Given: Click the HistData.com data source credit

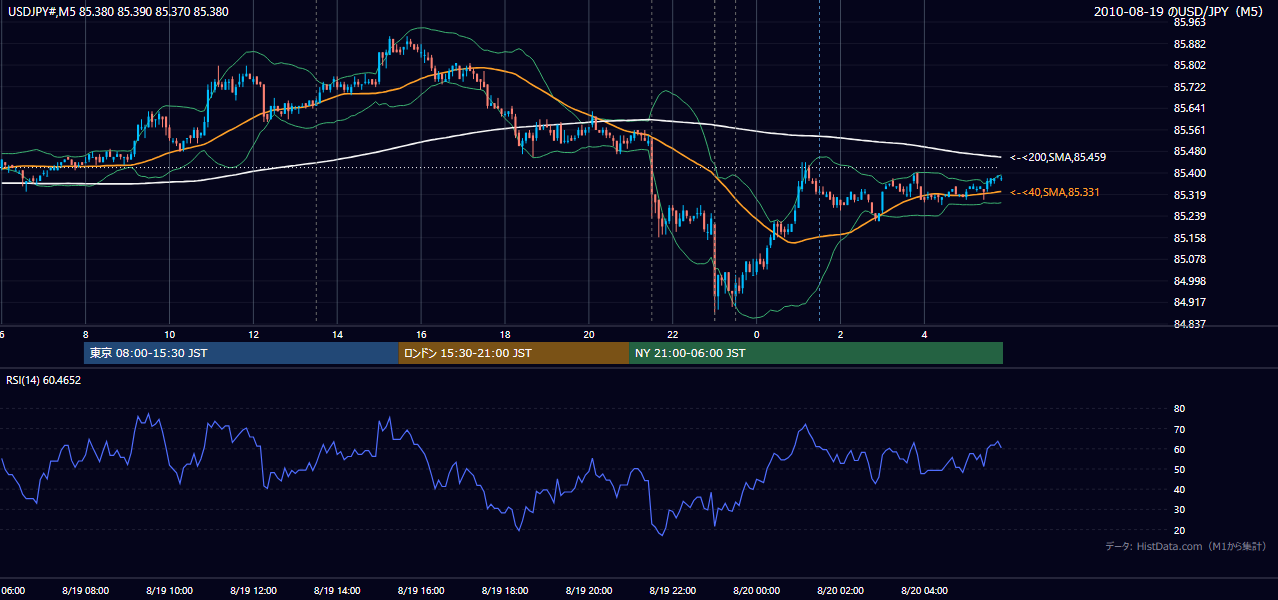Looking at the screenshot, I should [1185, 546].
